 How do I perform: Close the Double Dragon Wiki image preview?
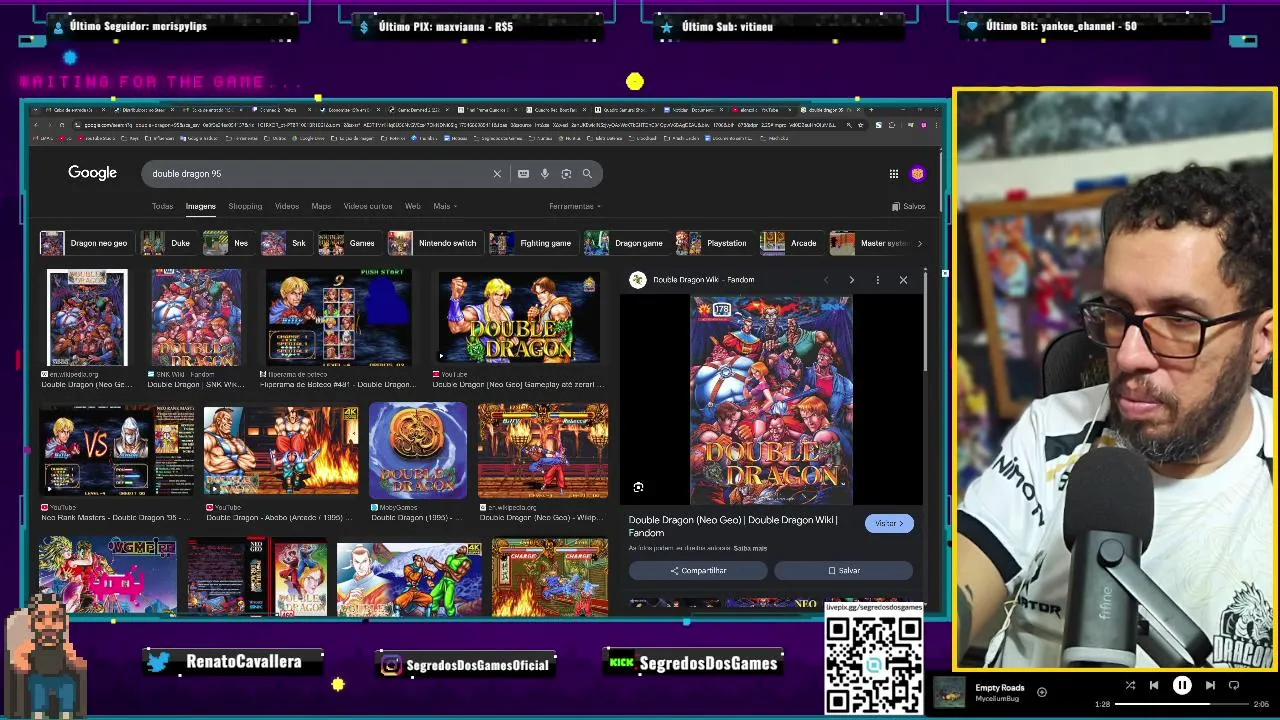903,280
